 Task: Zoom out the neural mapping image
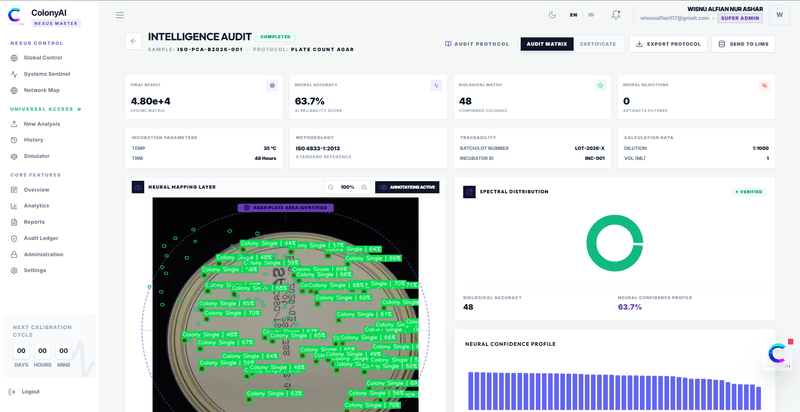[331, 187]
